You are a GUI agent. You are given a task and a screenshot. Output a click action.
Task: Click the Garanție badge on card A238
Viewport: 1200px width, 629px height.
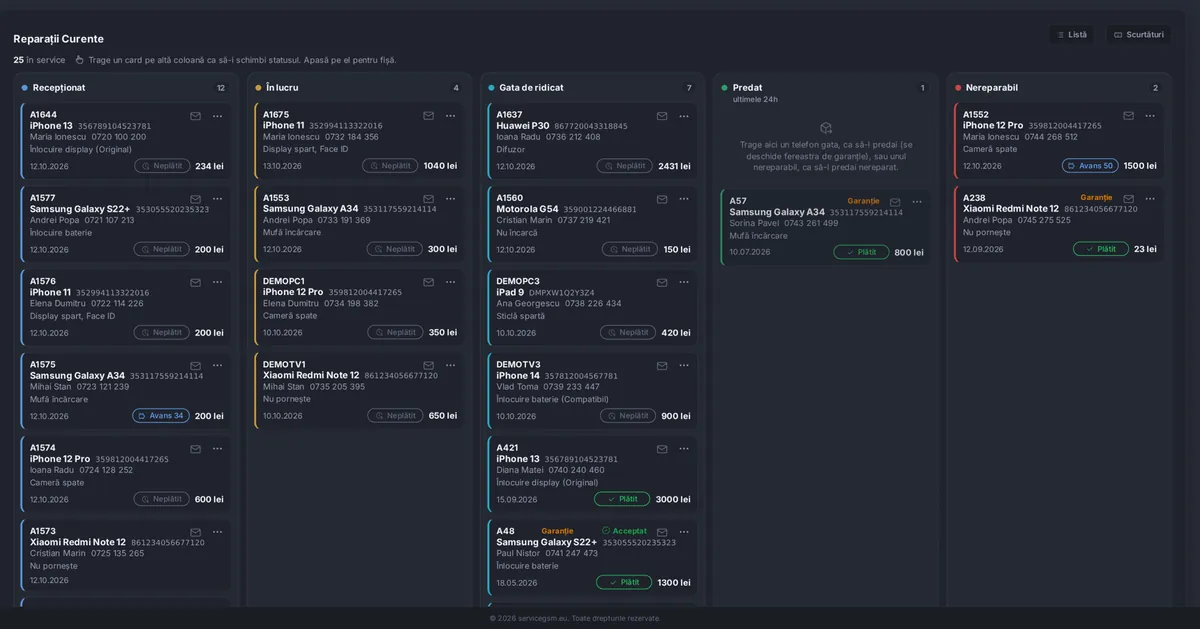click(x=1096, y=198)
